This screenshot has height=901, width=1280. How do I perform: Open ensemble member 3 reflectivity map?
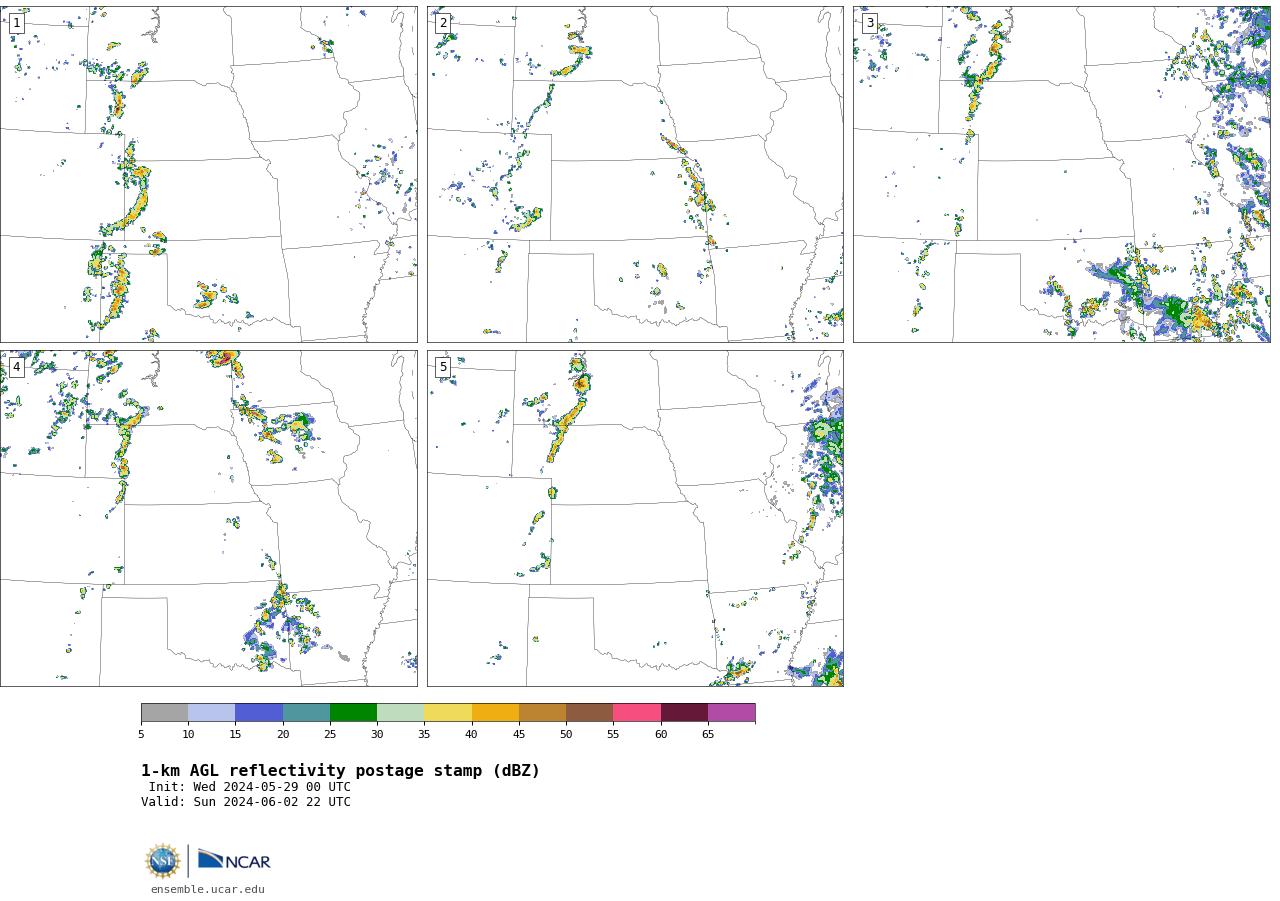tap(1061, 174)
